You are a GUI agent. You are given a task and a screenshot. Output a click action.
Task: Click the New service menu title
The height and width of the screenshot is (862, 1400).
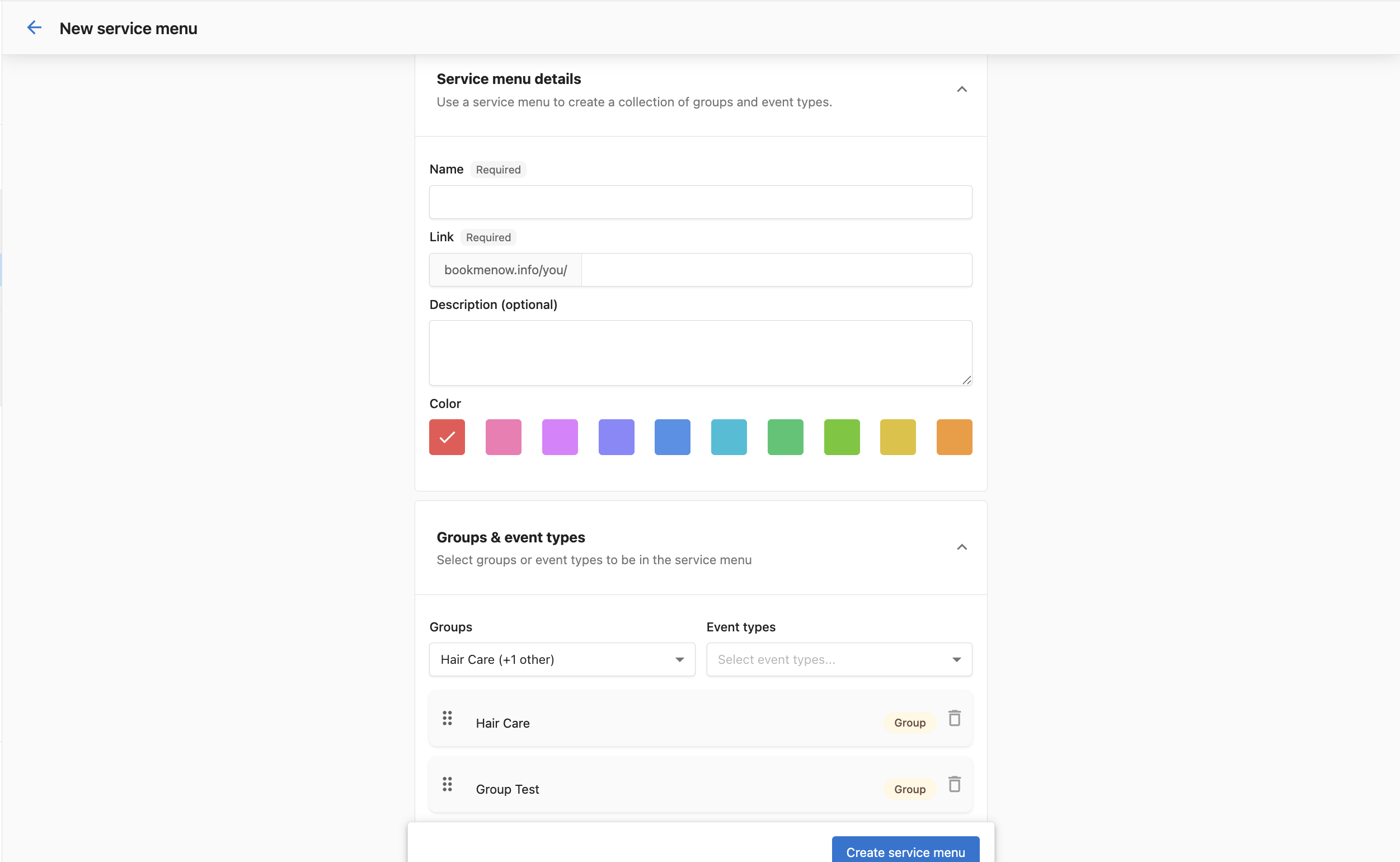(128, 28)
